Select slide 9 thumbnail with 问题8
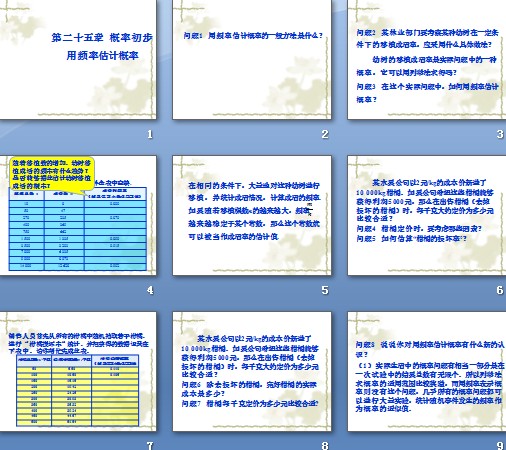The height and width of the screenshot is (450, 506). (x=427, y=371)
